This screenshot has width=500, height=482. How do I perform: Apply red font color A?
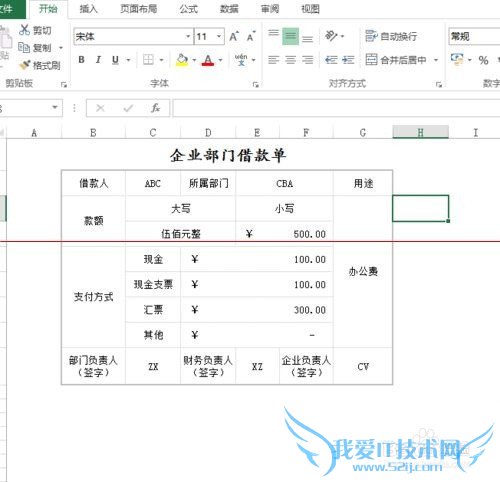[x=208, y=60]
